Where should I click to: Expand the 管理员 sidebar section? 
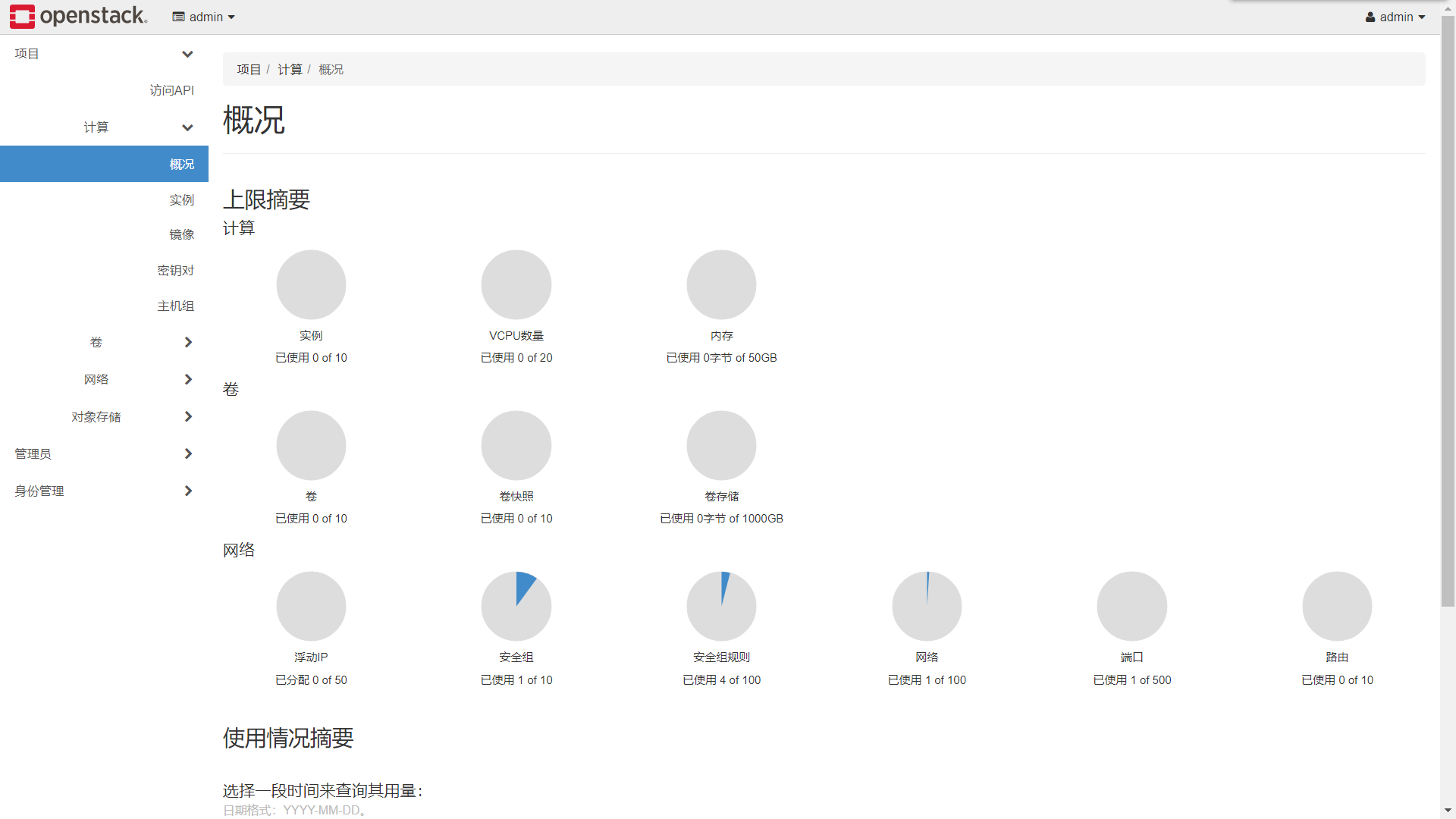[x=187, y=453]
